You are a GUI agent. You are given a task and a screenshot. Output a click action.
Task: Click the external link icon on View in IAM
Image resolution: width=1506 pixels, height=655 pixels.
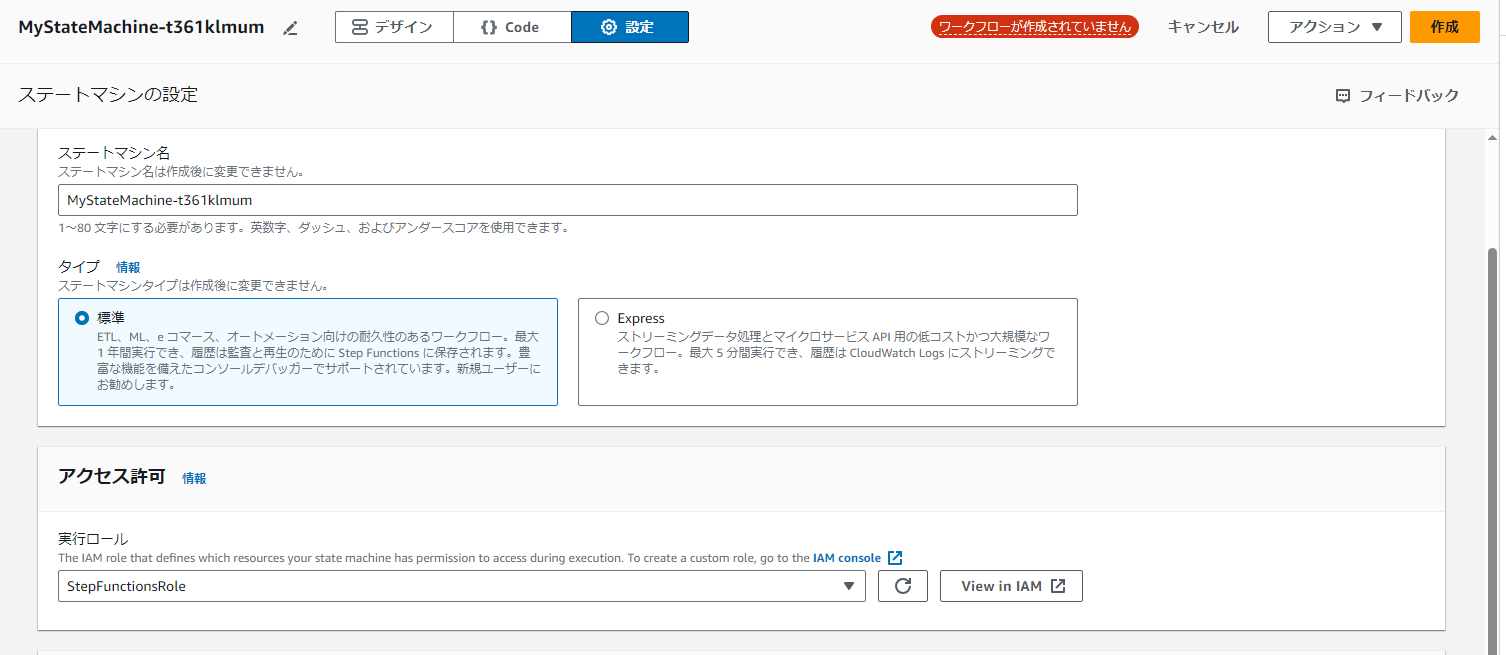point(1058,586)
